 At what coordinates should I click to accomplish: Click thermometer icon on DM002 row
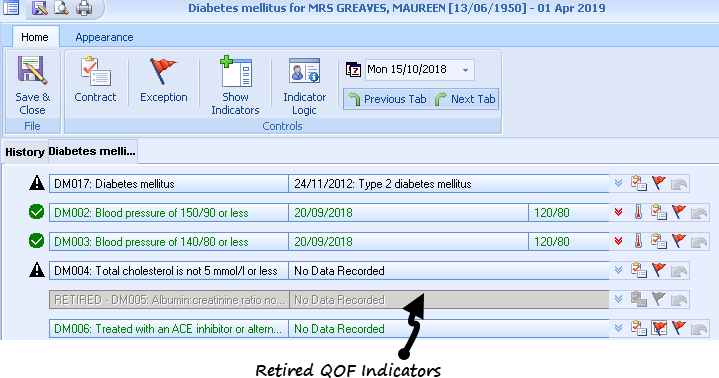(x=638, y=212)
